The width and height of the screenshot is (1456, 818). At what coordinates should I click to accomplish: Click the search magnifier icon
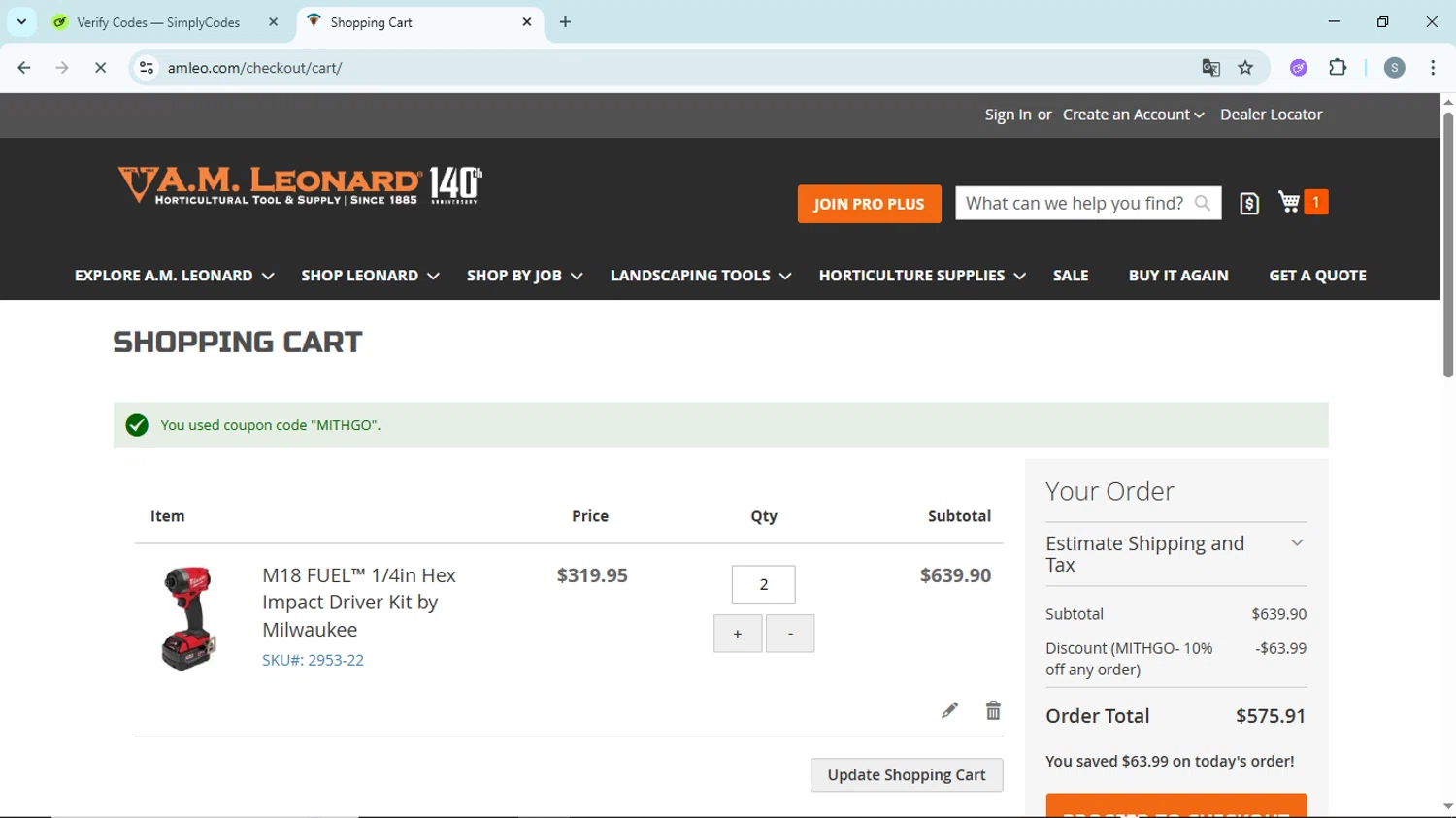1203,204
